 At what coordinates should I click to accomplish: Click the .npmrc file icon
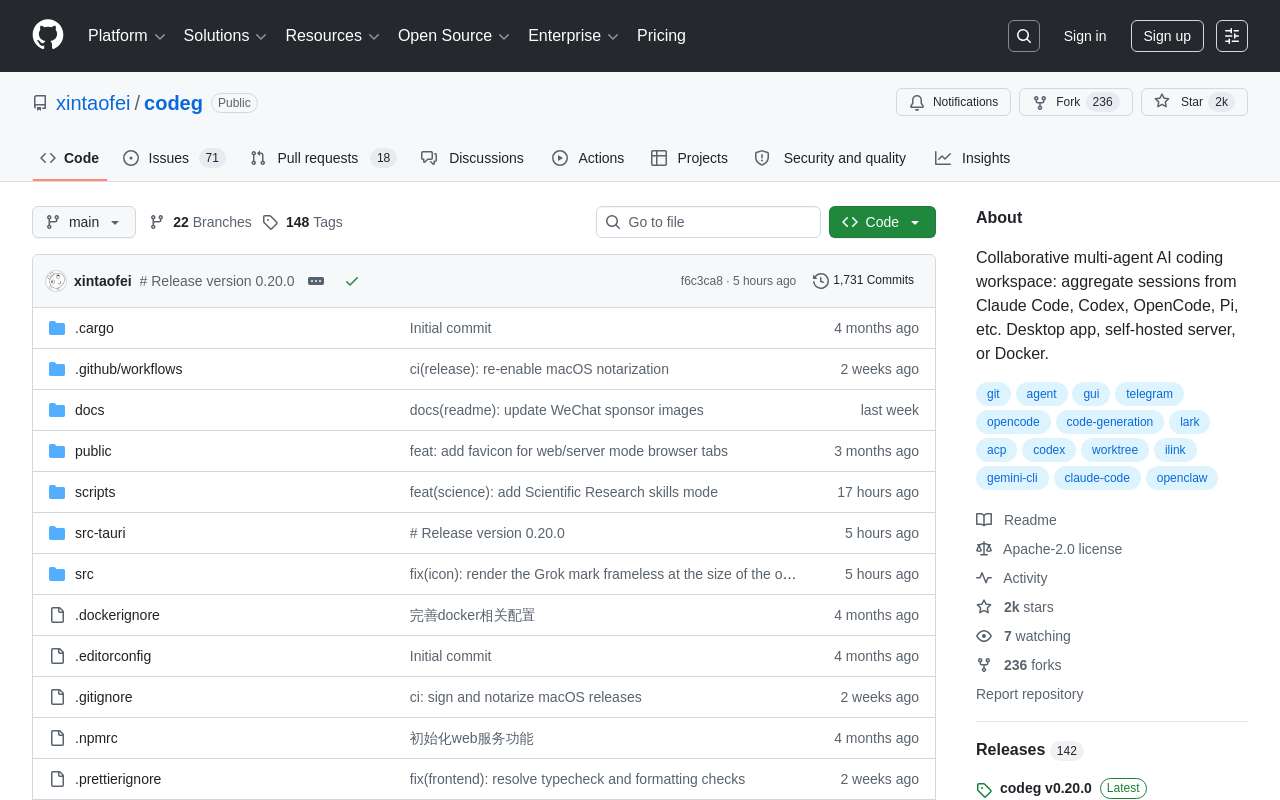coord(57,738)
